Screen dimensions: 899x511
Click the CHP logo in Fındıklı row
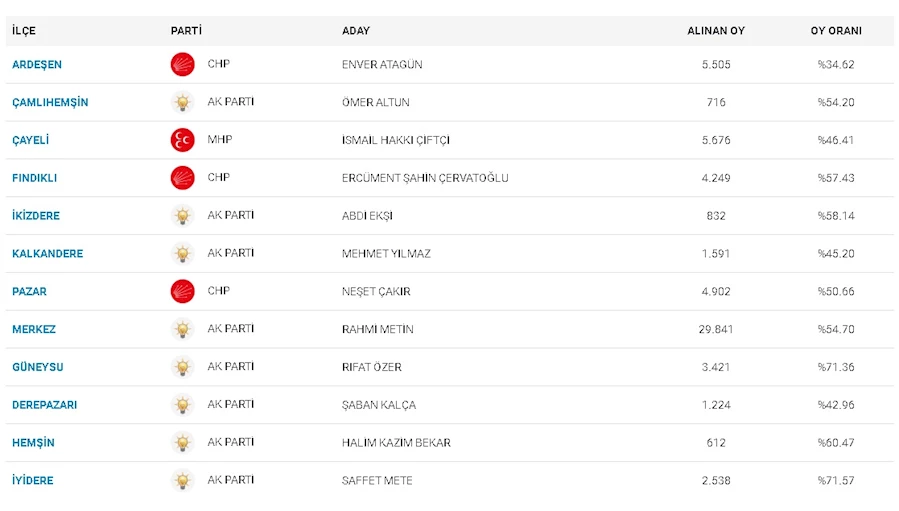point(182,178)
